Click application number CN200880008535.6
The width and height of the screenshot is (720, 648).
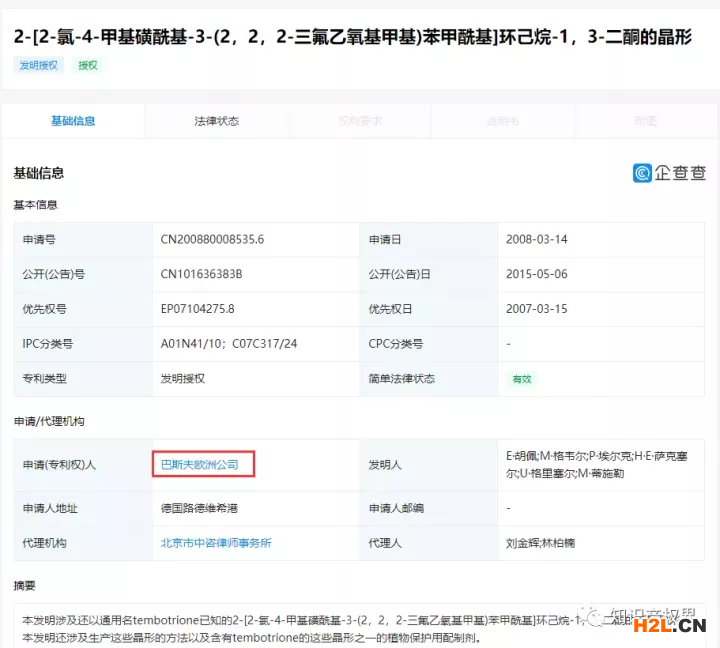212,240
